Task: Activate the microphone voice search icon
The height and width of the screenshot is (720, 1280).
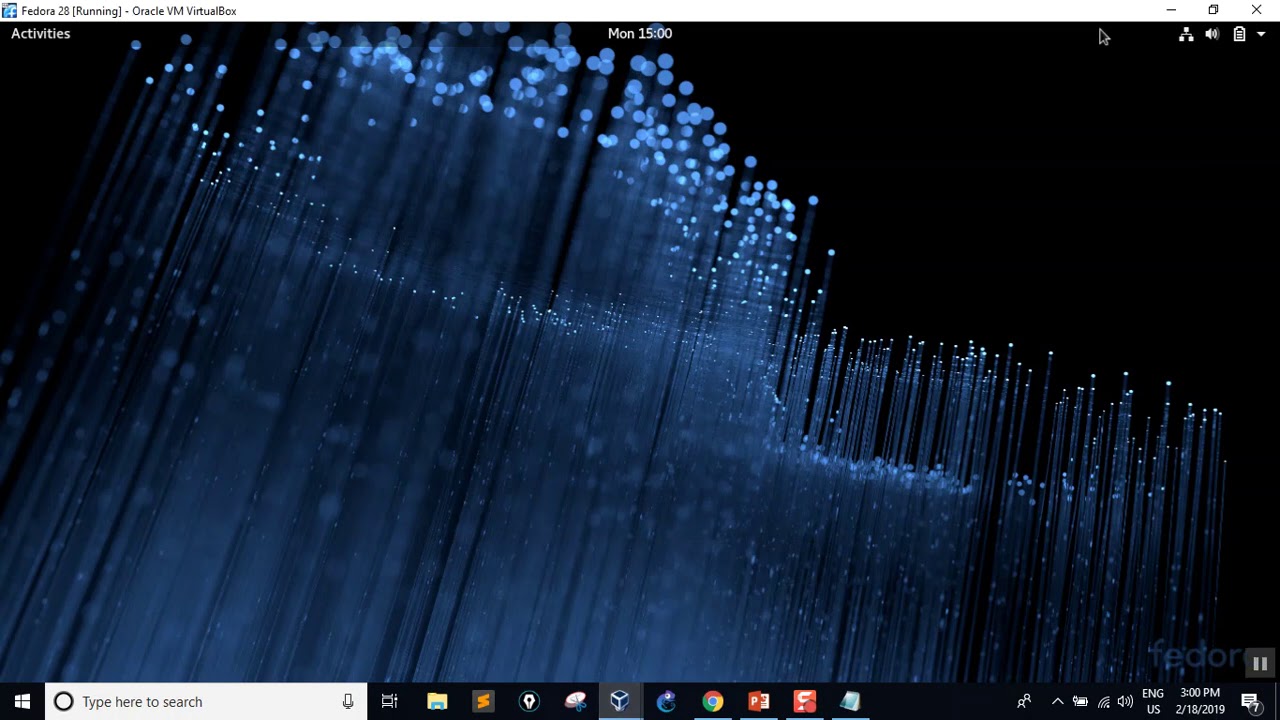Action: click(348, 702)
